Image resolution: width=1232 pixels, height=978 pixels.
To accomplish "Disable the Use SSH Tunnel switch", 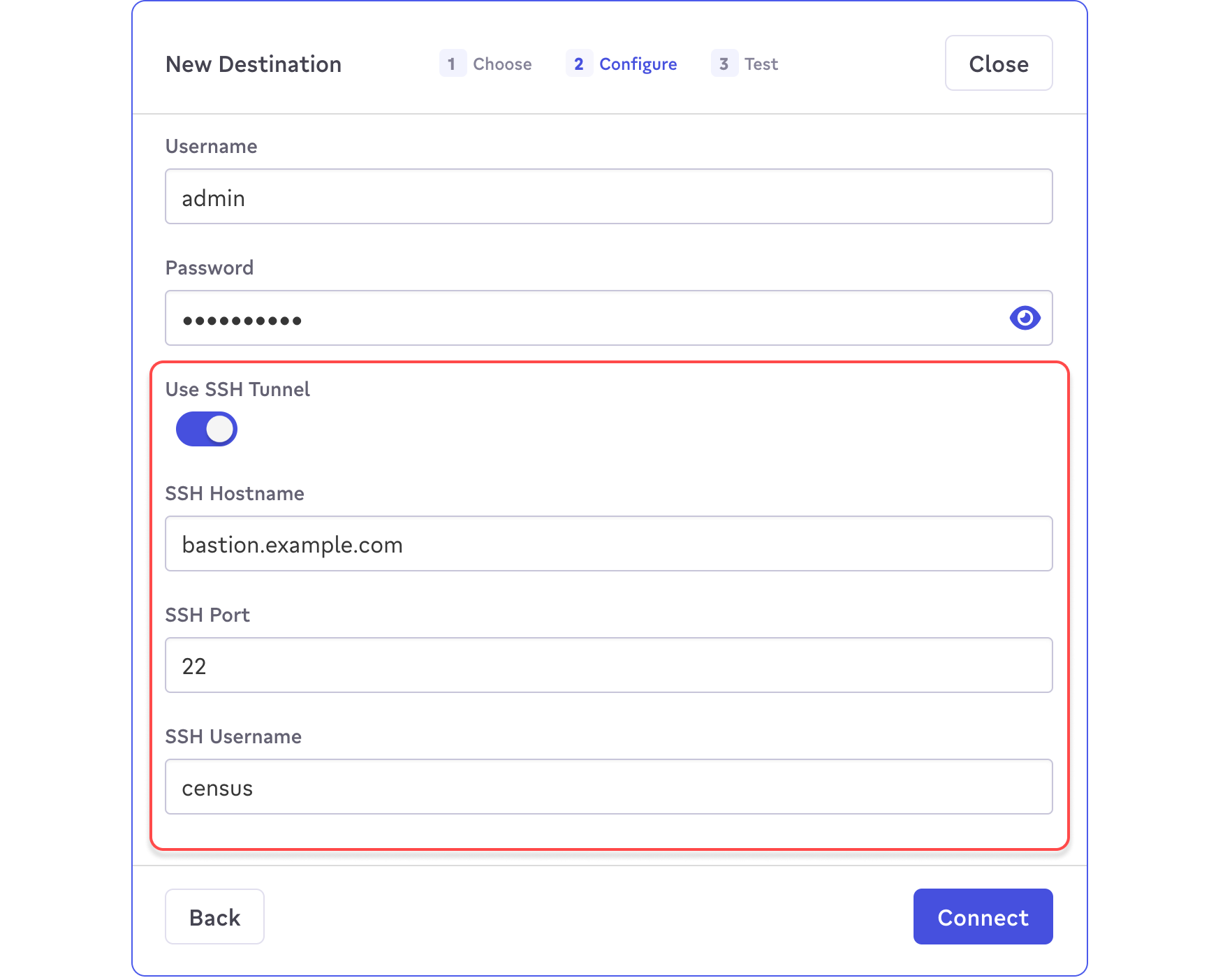I will tap(207, 429).
